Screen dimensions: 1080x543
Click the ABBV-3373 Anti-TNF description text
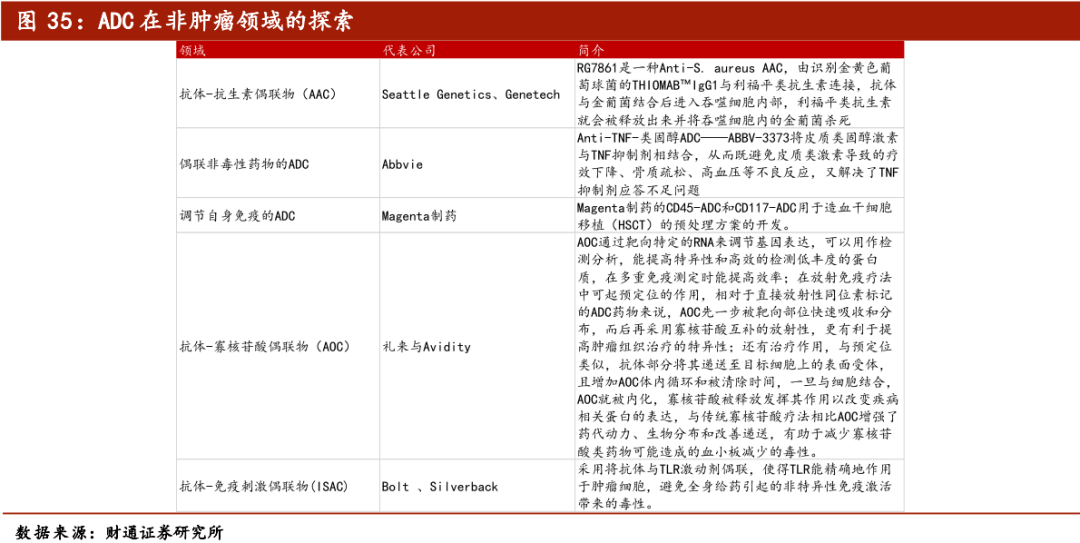pyautogui.click(x=738, y=164)
